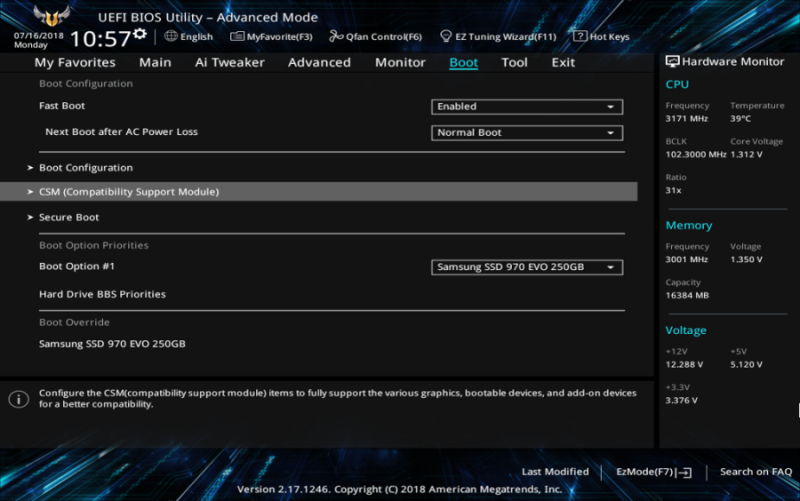This screenshot has width=800, height=501.
Task: Open the Ai Tweaker tab
Action: coord(230,62)
